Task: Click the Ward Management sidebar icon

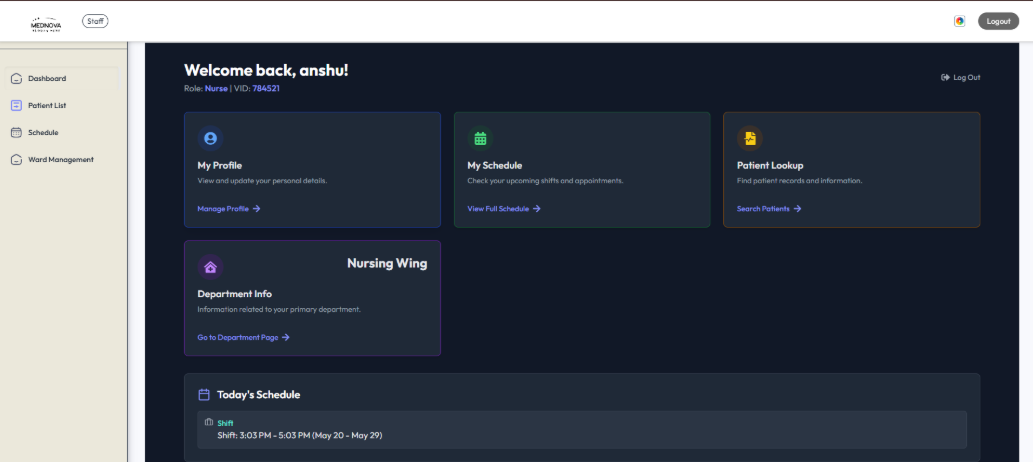Action: click(x=17, y=159)
